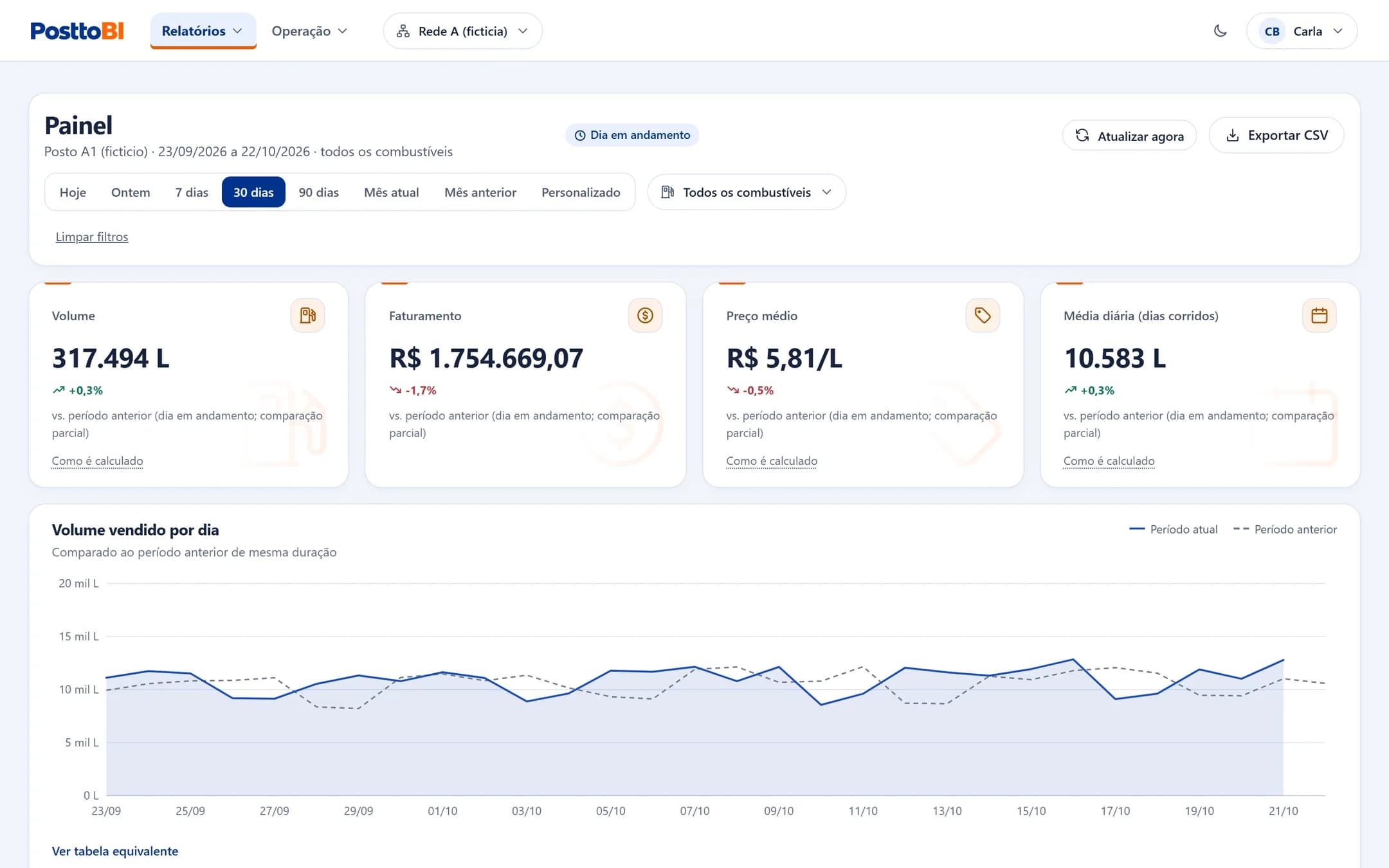Toggle Período atual legend series

(x=1173, y=529)
